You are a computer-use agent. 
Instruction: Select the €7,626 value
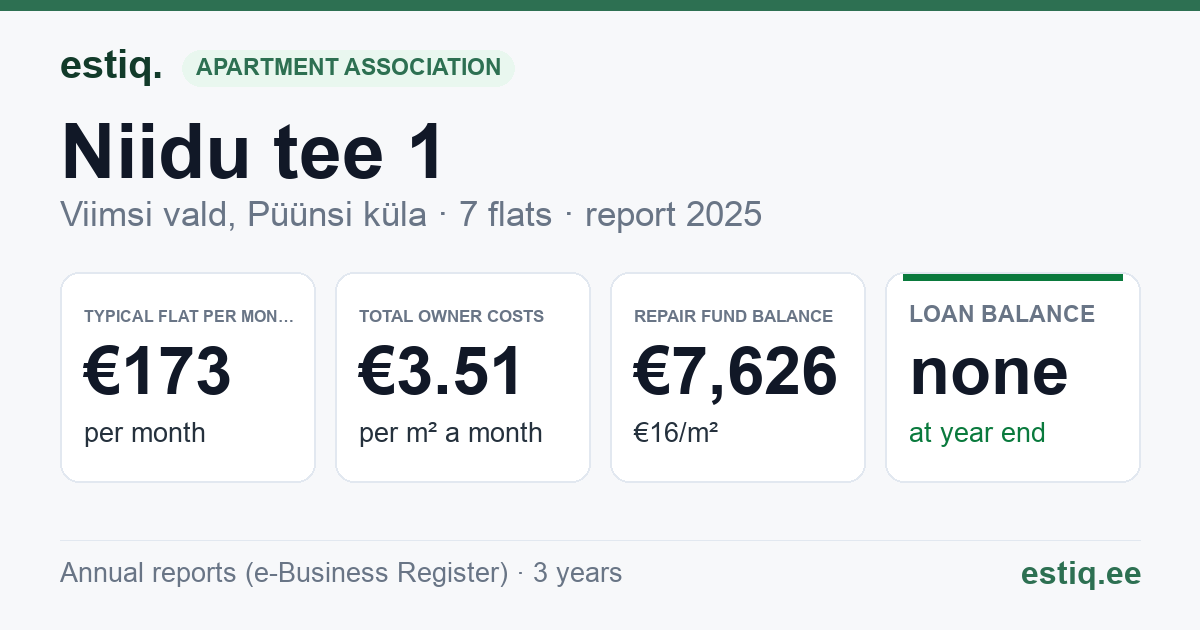pos(735,371)
